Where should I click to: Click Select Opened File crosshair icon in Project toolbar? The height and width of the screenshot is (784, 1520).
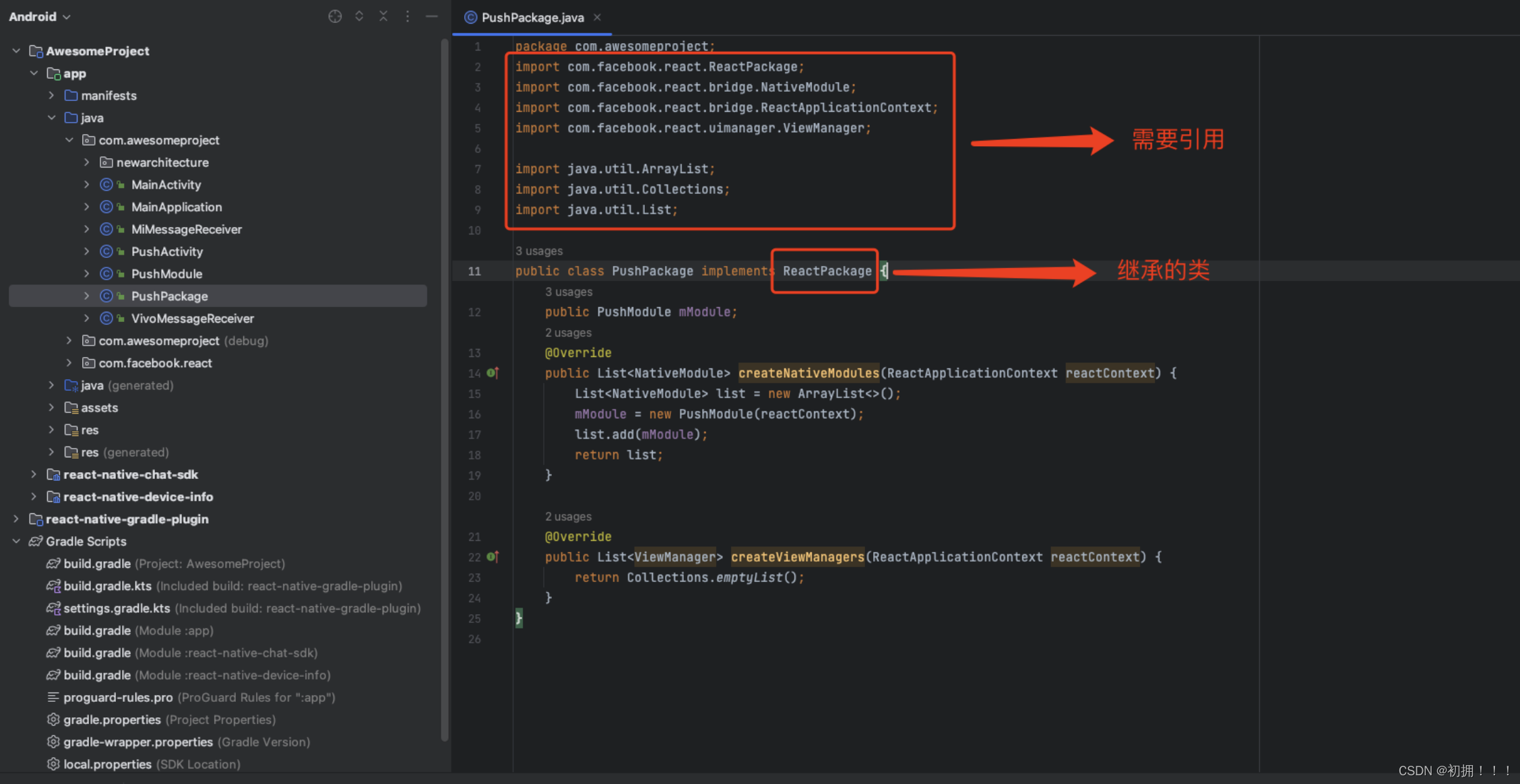335,16
